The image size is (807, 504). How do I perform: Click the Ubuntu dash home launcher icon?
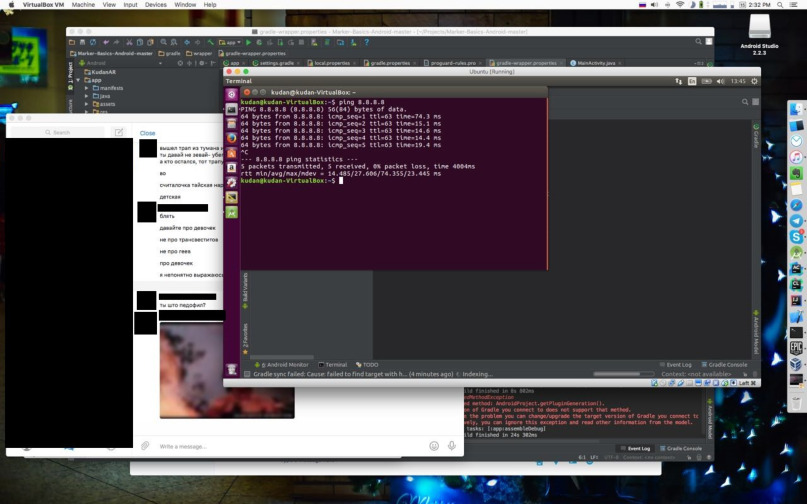[x=231, y=94]
